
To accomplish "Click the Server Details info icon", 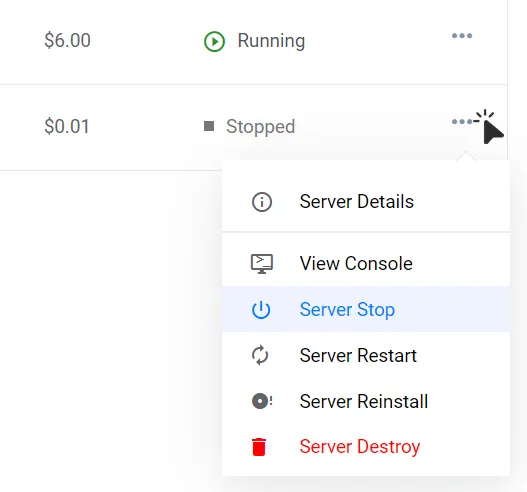I will 262,202.
